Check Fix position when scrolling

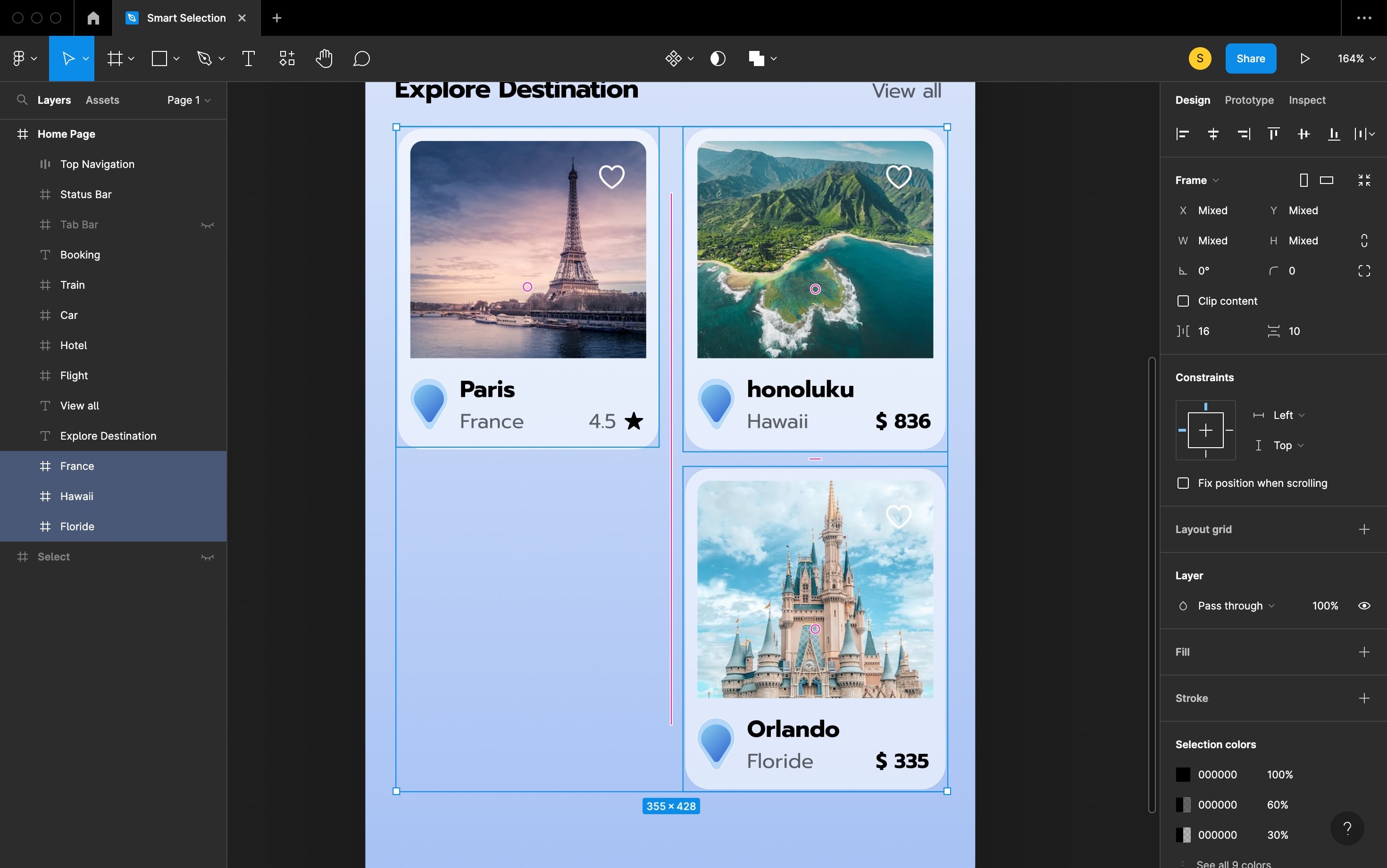[1183, 483]
